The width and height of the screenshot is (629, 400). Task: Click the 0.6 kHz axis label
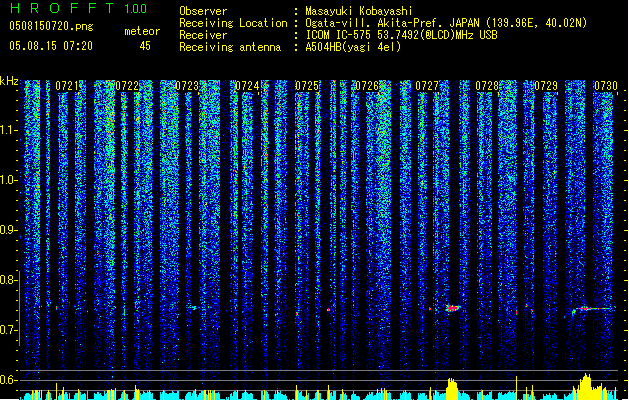click(x=8, y=380)
